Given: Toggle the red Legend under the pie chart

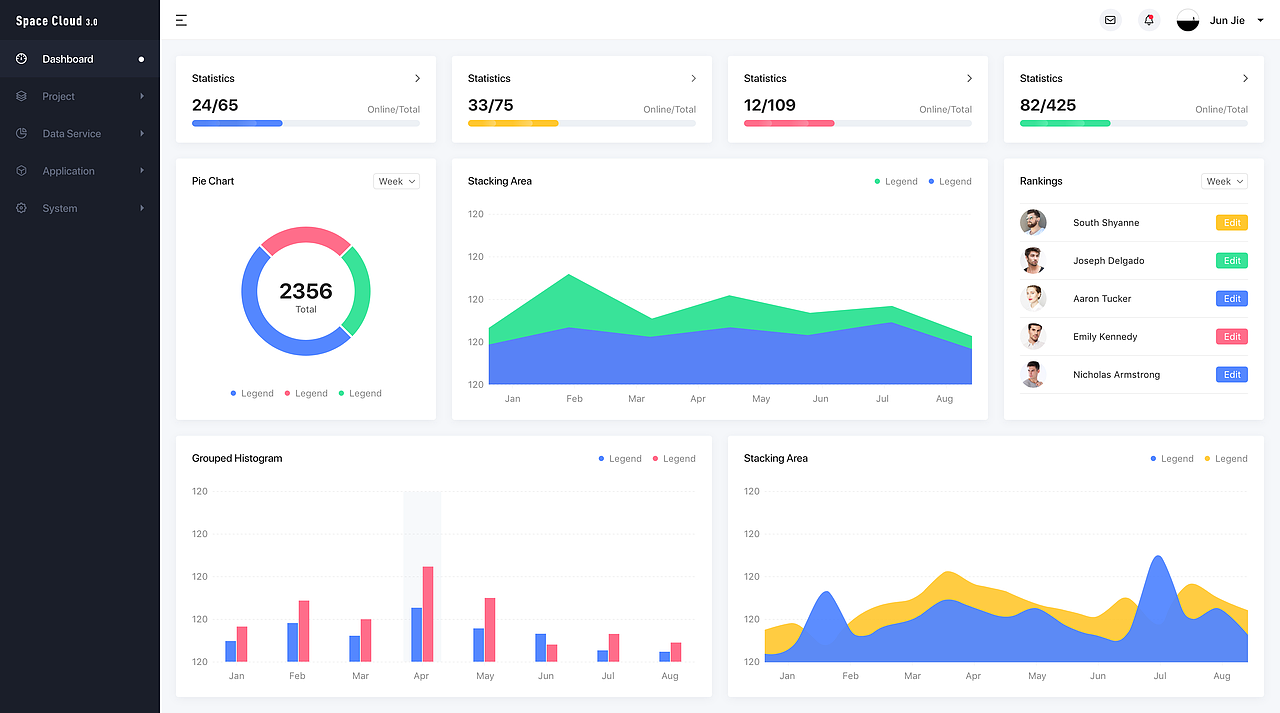Looking at the screenshot, I should tap(306, 393).
